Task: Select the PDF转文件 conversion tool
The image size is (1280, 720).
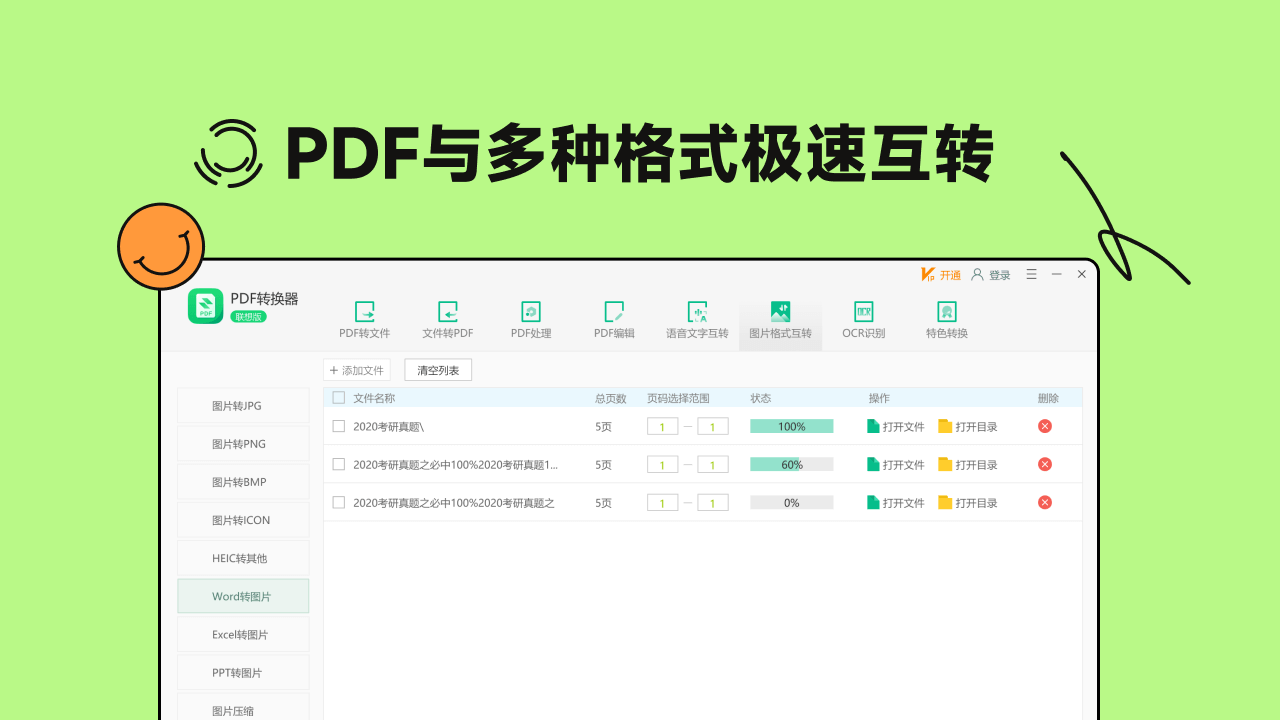Action: 365,320
